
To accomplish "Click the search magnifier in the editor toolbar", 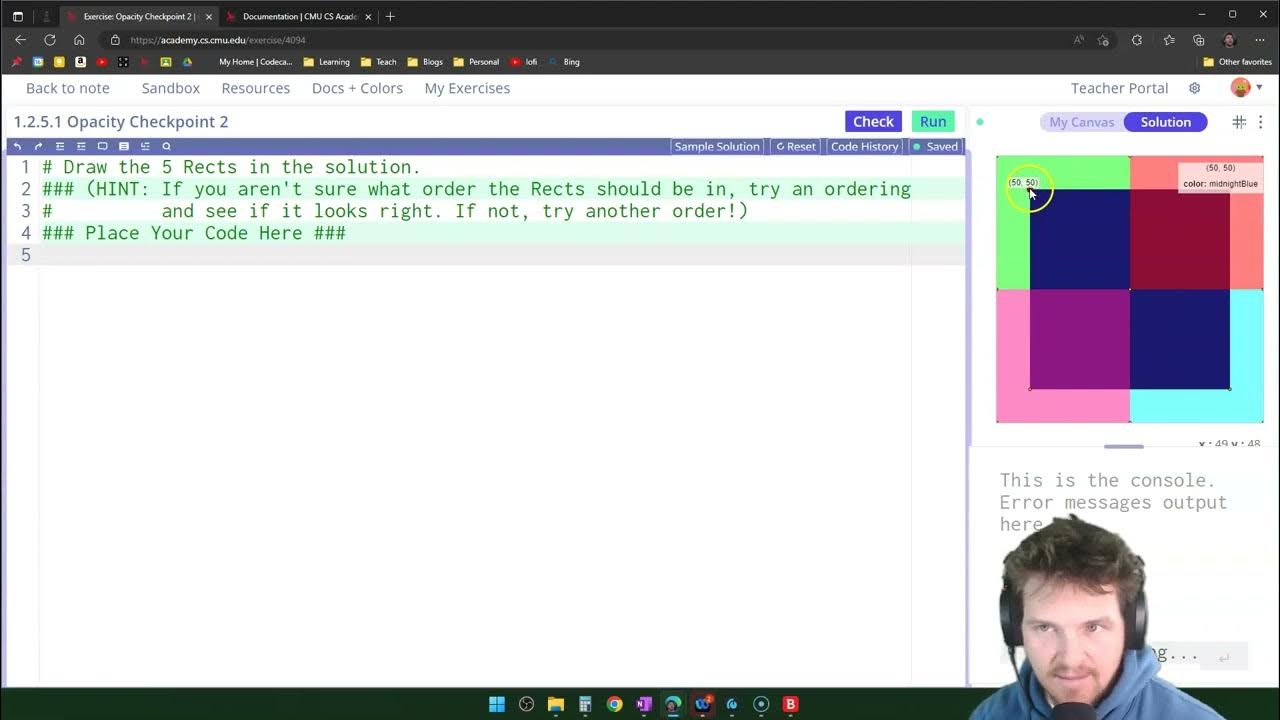I will (x=166, y=146).
